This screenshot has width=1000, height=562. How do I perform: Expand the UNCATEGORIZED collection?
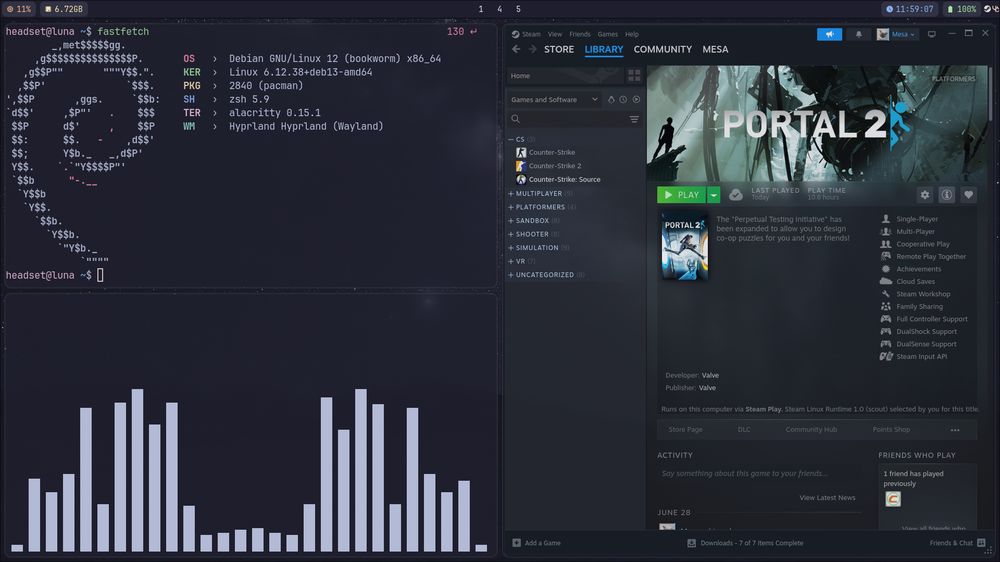tap(511, 275)
